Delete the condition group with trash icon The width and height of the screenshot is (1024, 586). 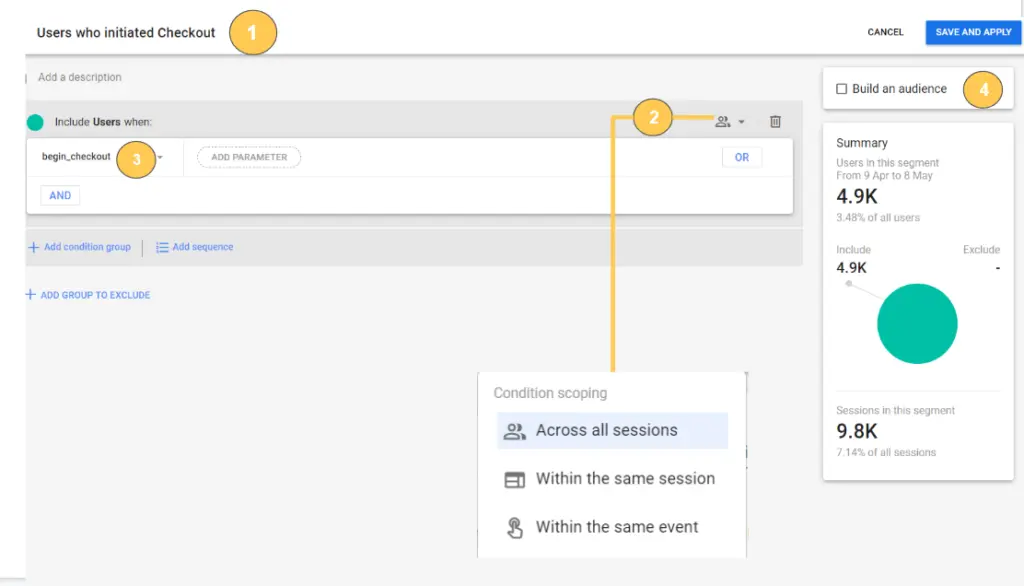775,122
